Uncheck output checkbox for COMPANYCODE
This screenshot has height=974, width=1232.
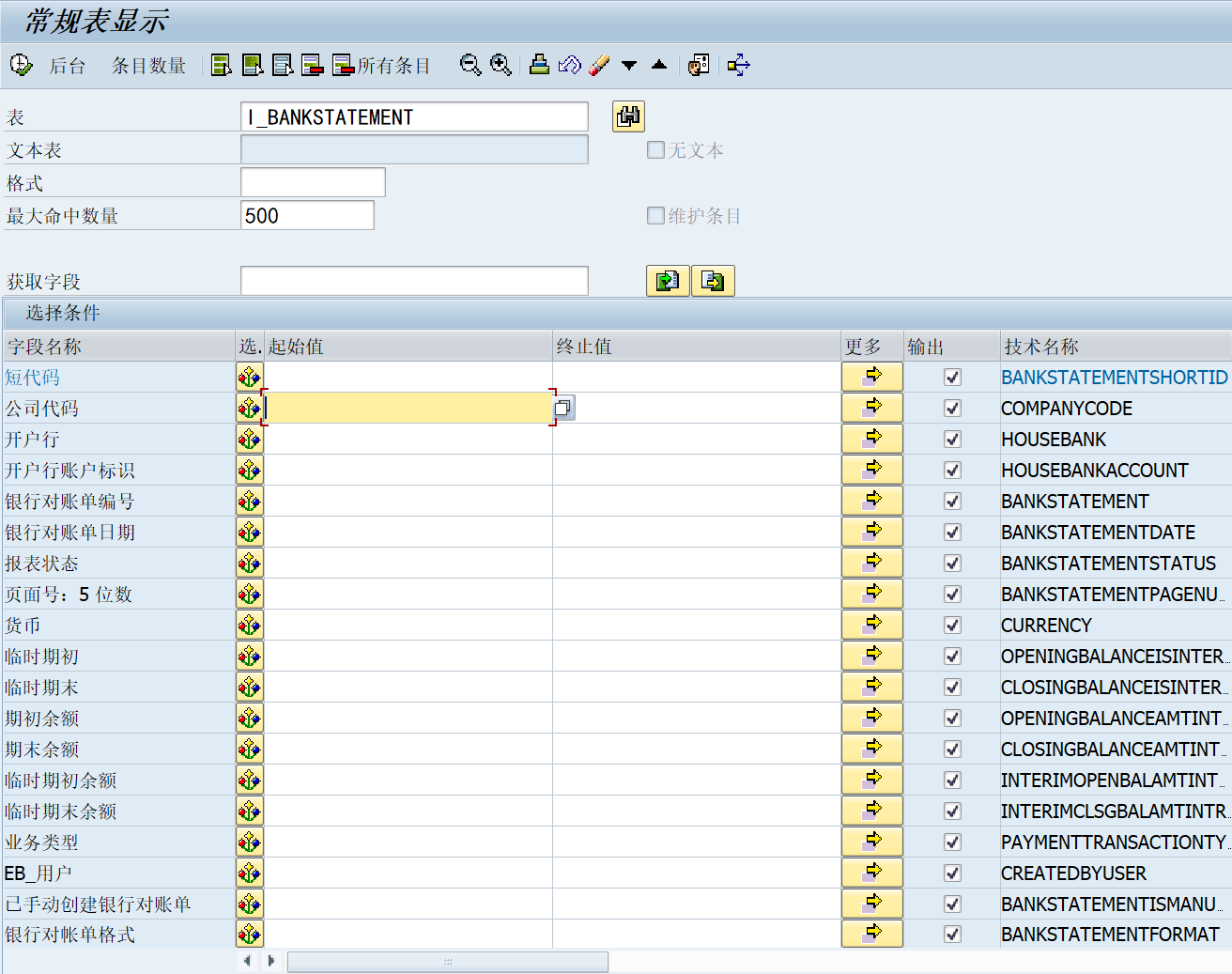[952, 409]
